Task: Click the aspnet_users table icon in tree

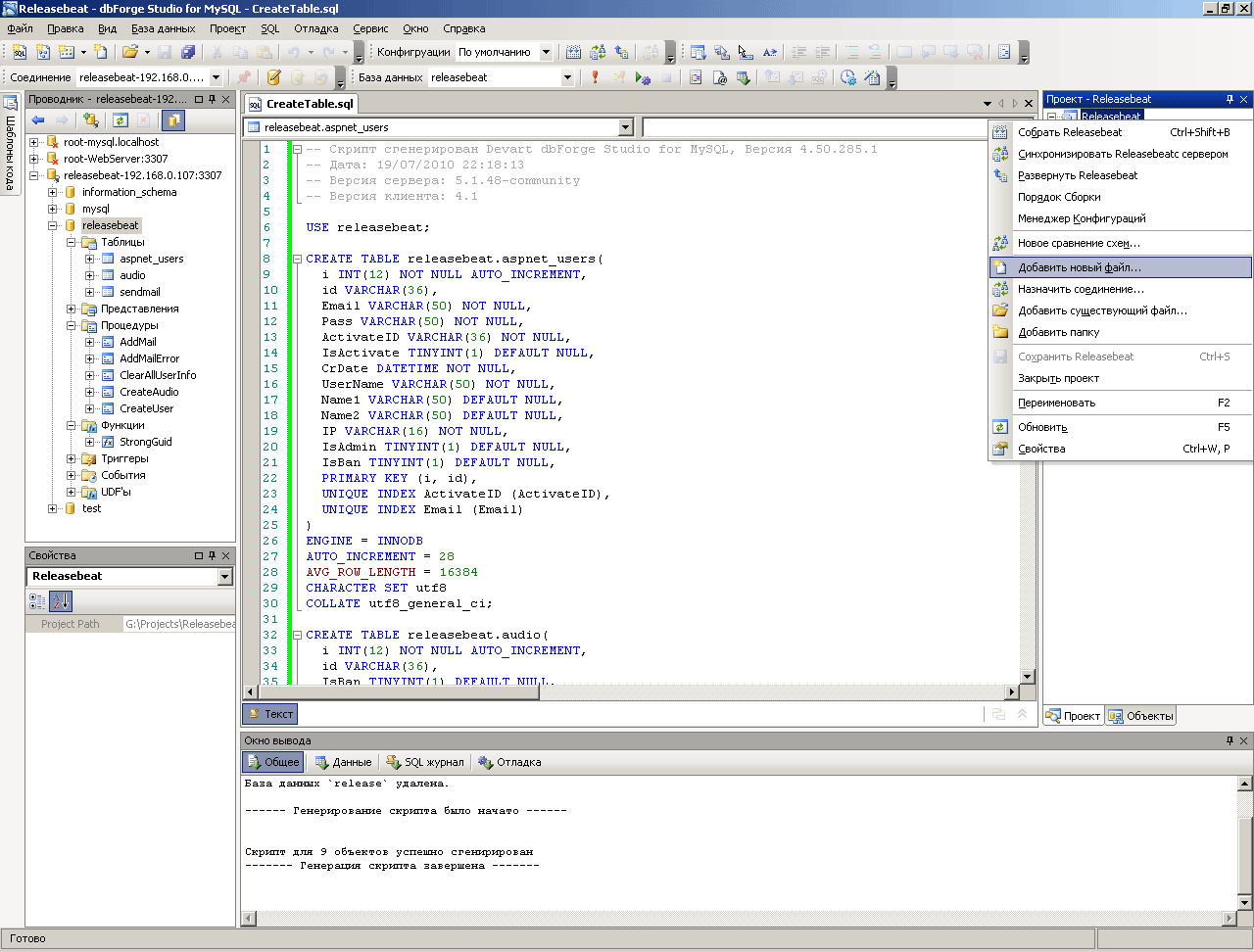Action: (x=108, y=259)
